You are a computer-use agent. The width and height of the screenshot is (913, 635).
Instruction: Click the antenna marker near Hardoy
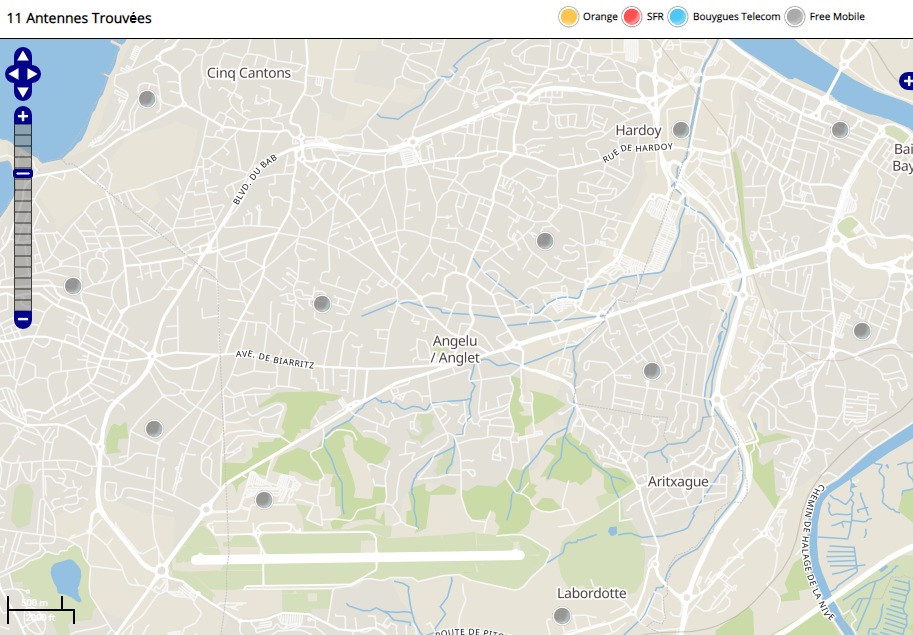(681, 130)
